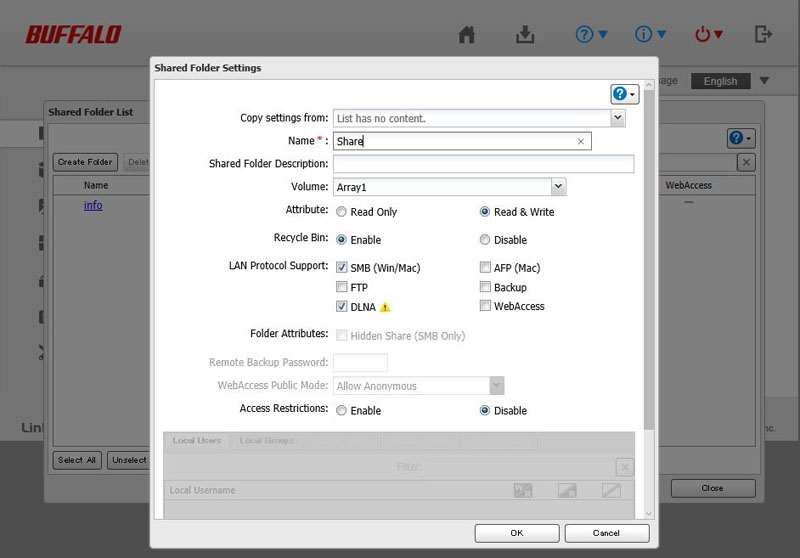Clear the Name field with the X icon
The height and width of the screenshot is (558, 800).
(581, 141)
